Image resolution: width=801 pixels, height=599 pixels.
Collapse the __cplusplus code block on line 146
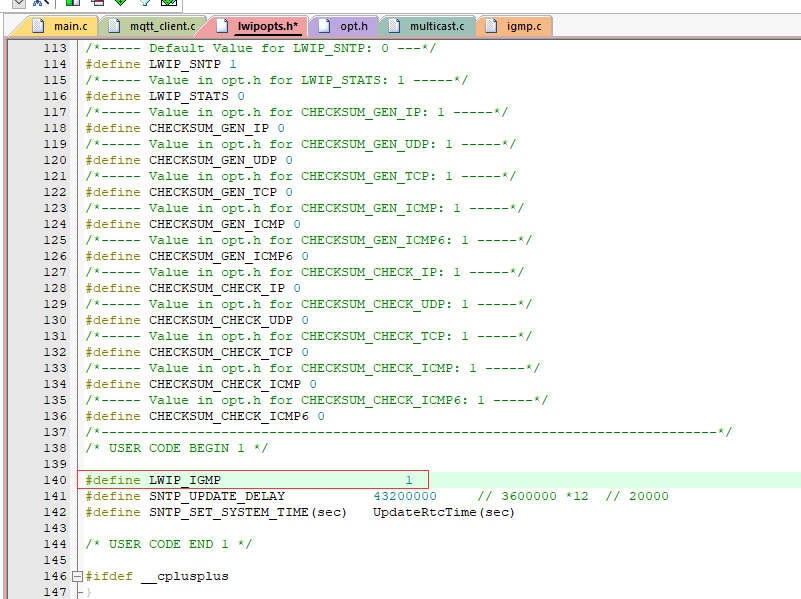[77, 575]
